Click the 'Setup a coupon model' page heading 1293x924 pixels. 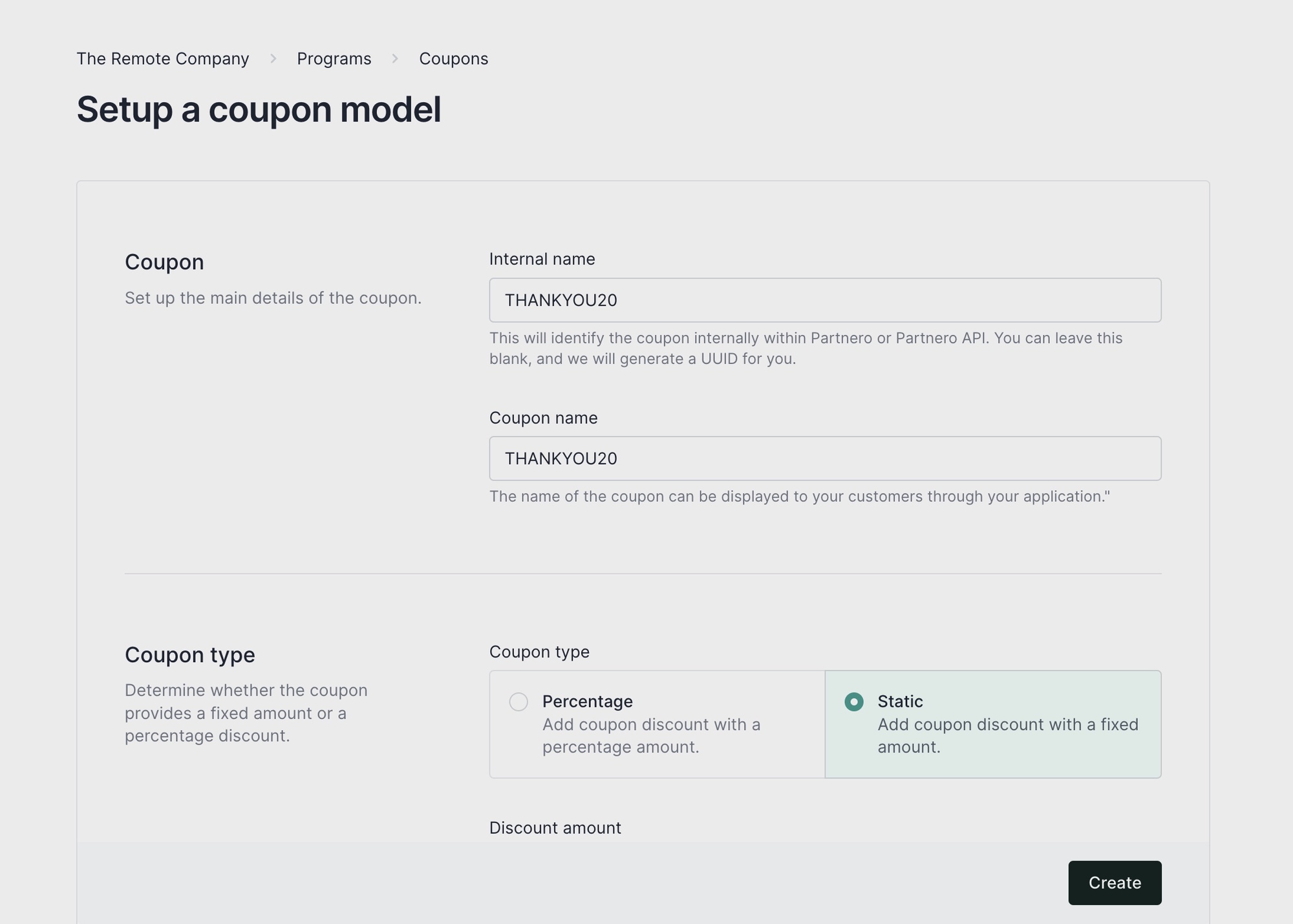pyautogui.click(x=259, y=109)
